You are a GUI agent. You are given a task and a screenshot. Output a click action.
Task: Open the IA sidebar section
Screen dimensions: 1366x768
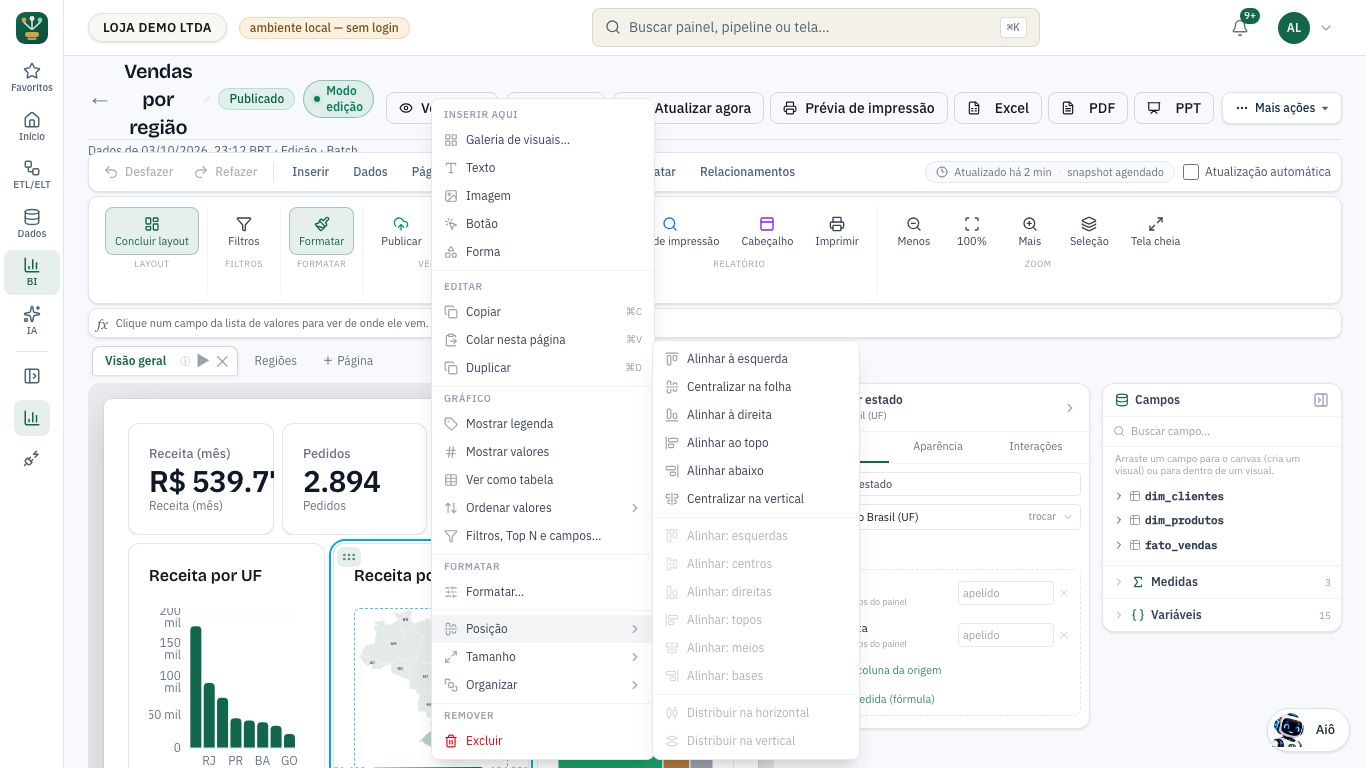point(32,321)
